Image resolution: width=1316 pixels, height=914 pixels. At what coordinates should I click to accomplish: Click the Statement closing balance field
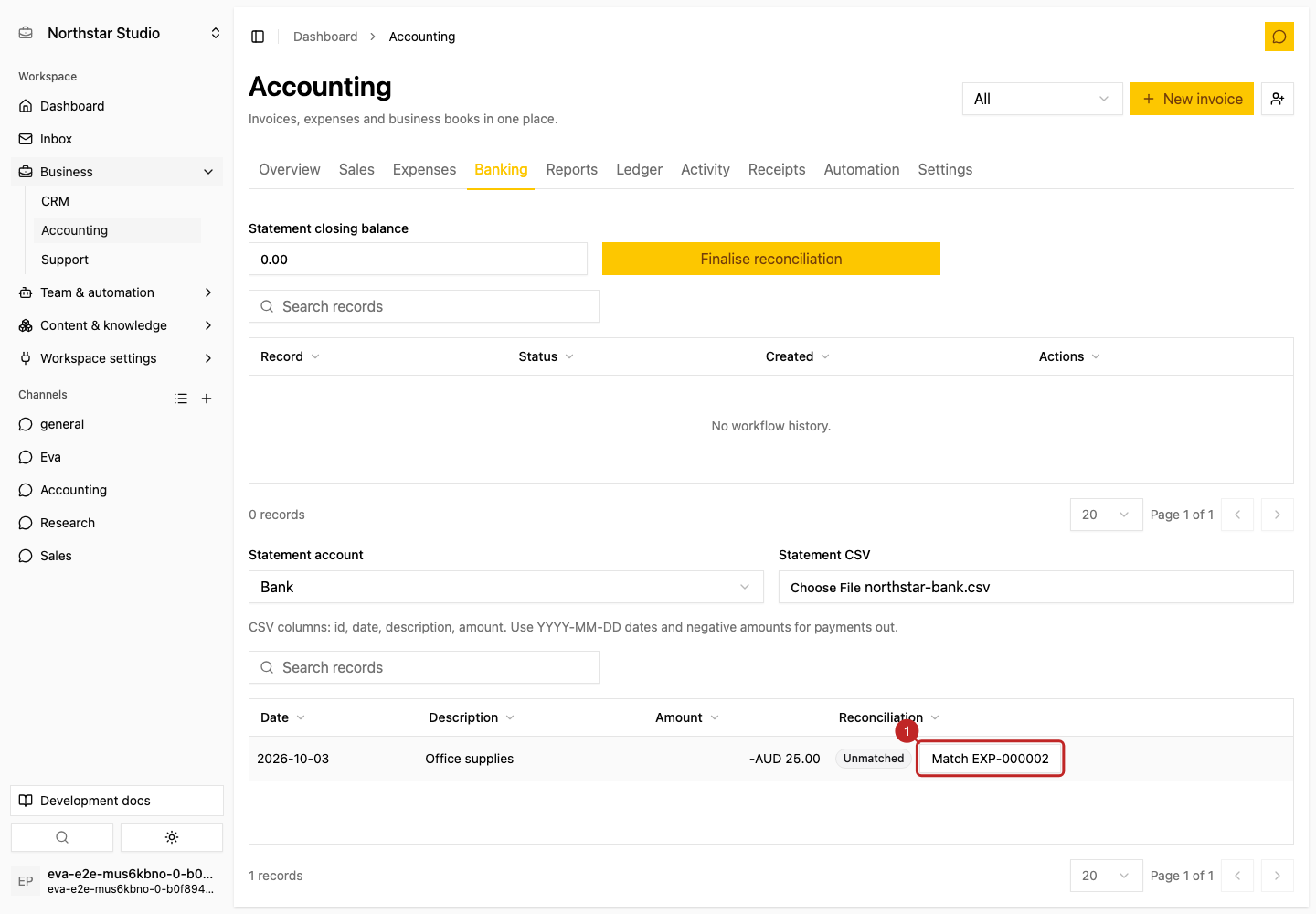(418, 259)
